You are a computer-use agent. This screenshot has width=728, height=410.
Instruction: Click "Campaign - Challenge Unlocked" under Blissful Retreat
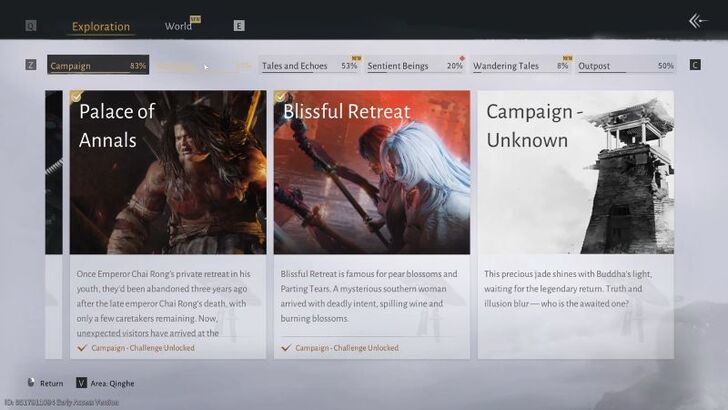pos(347,348)
